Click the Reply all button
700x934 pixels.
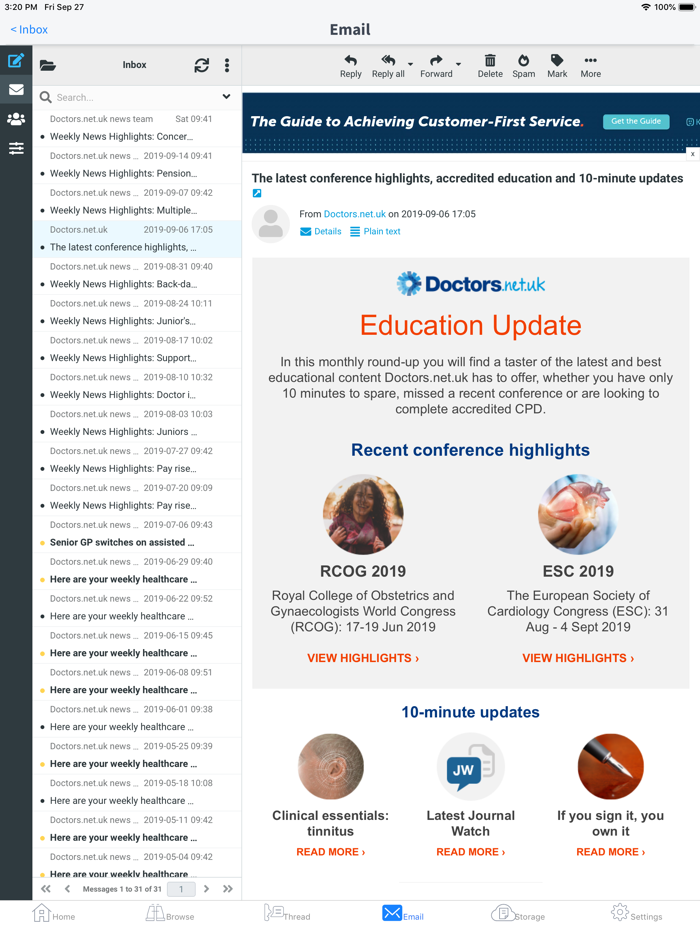coord(388,66)
